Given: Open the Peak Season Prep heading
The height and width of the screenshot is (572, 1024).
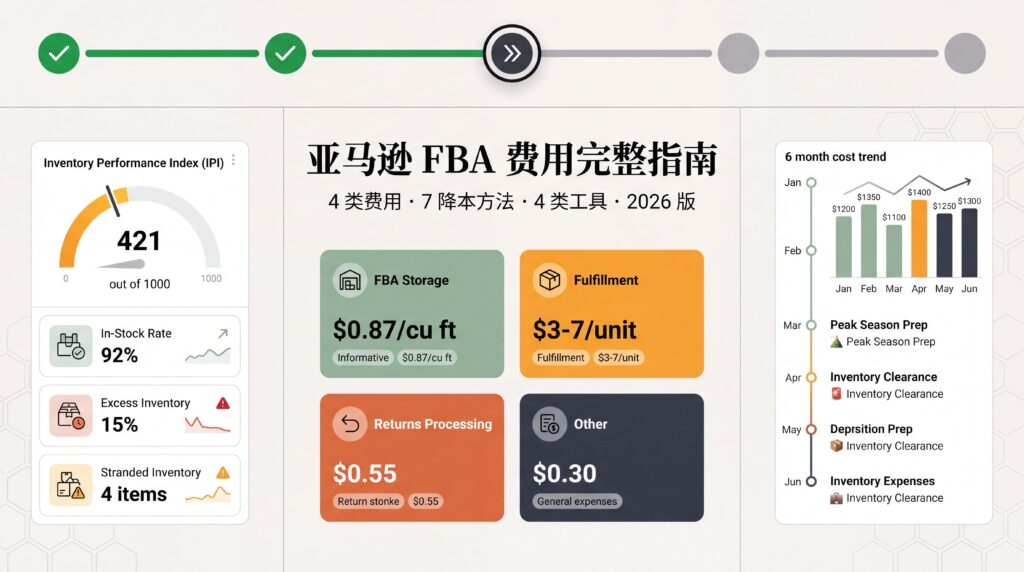Looking at the screenshot, I should click(878, 325).
